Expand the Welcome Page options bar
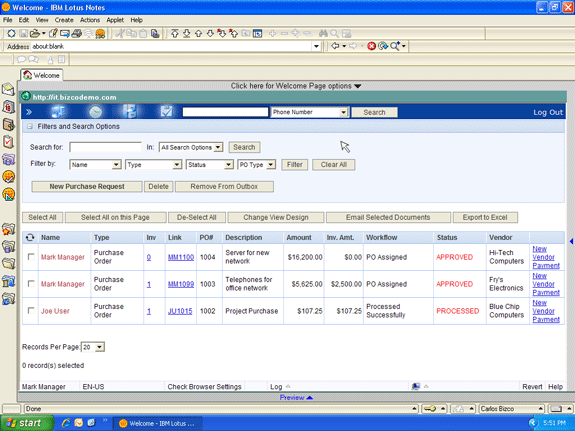Image resolution: width=575 pixels, height=431 pixels. point(296,86)
